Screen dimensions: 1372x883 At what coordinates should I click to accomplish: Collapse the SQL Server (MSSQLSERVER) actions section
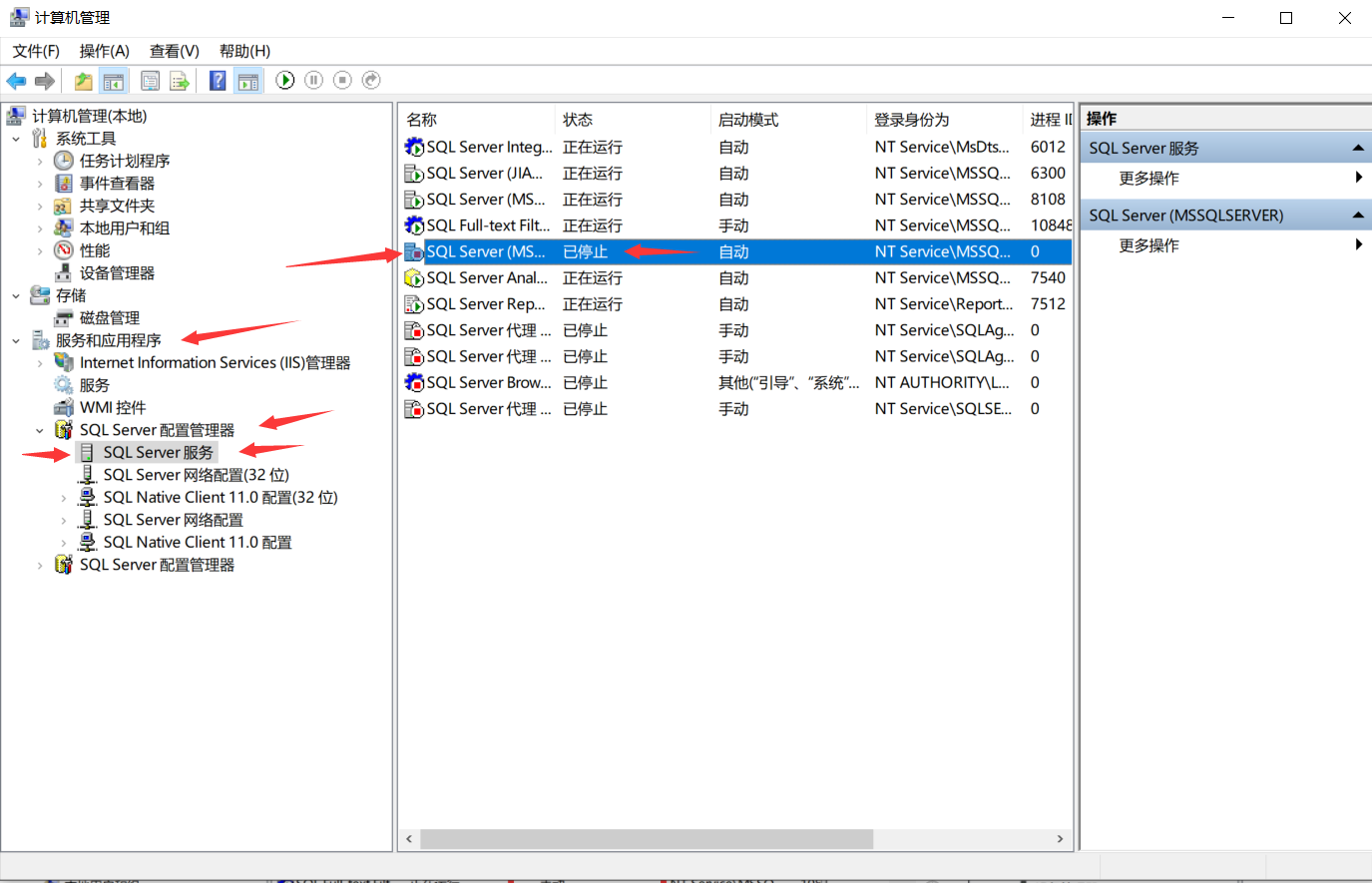(1358, 215)
